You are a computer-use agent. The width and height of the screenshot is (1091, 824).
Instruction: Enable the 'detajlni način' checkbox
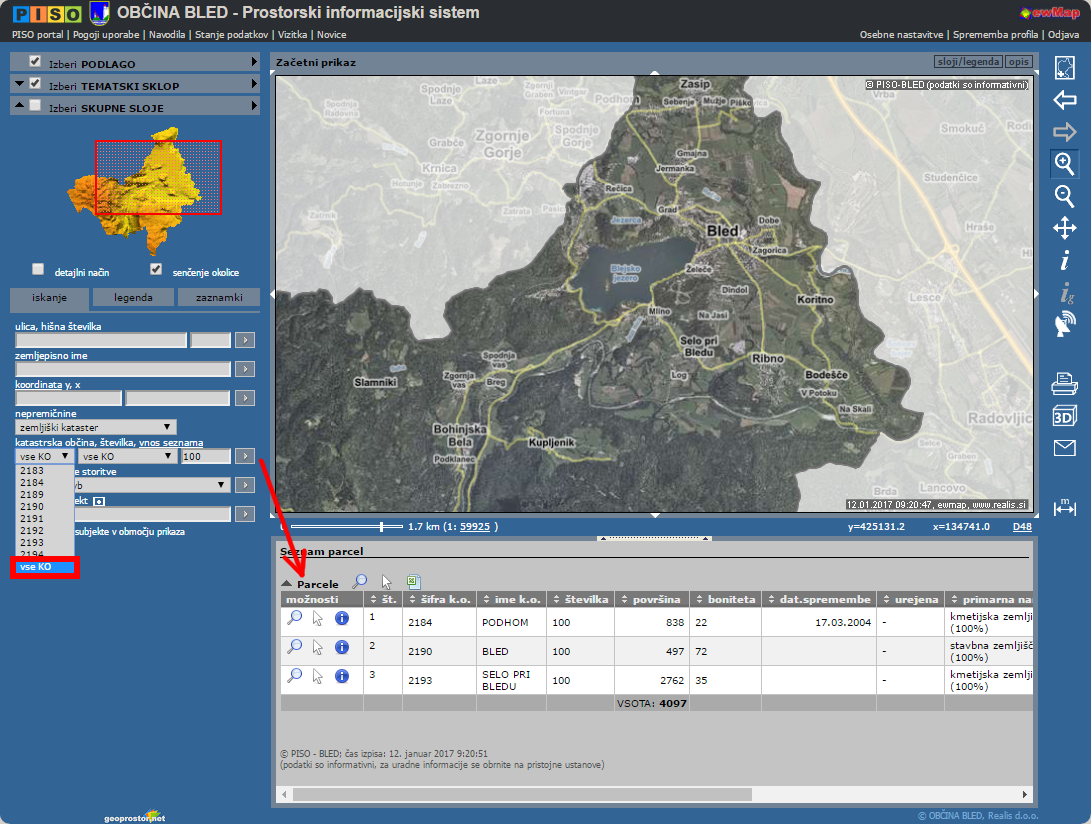tap(38, 270)
